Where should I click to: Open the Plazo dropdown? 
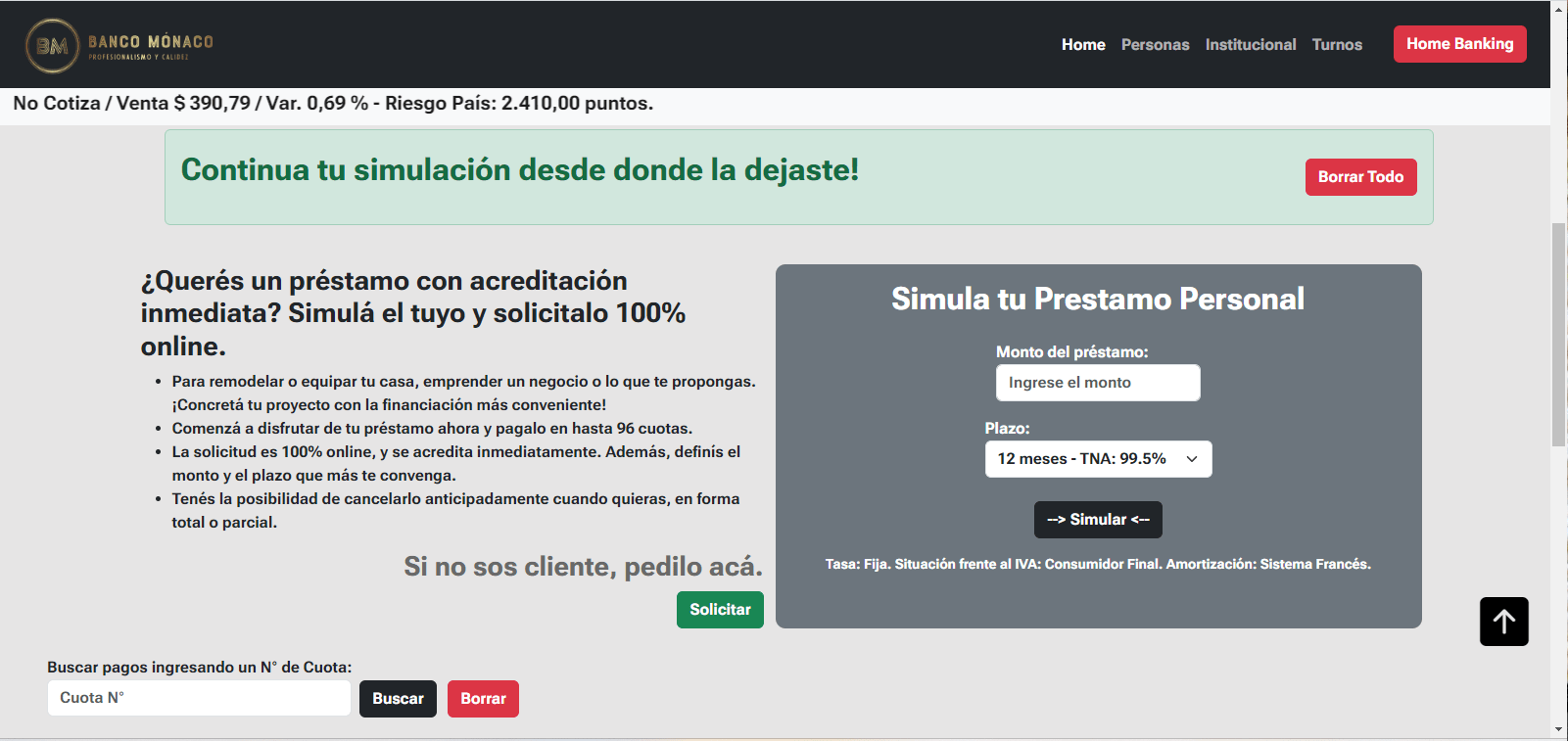pyautogui.click(x=1097, y=459)
